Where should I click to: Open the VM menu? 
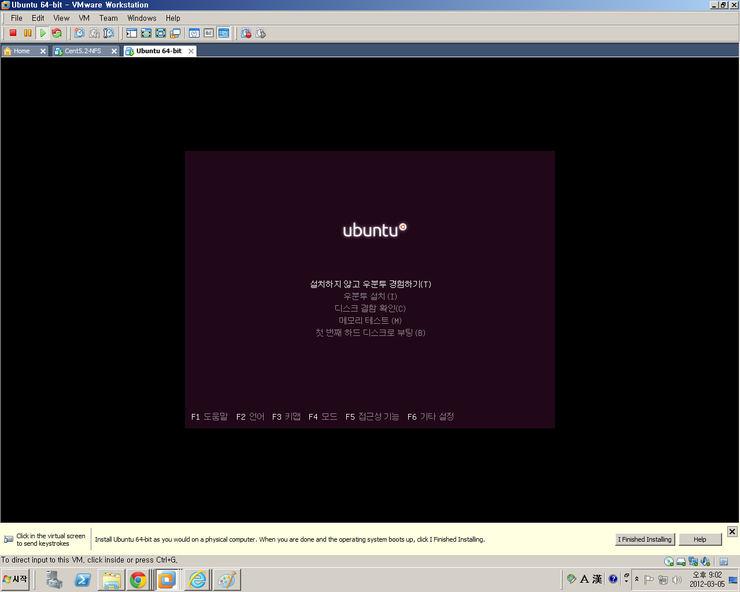pos(84,18)
